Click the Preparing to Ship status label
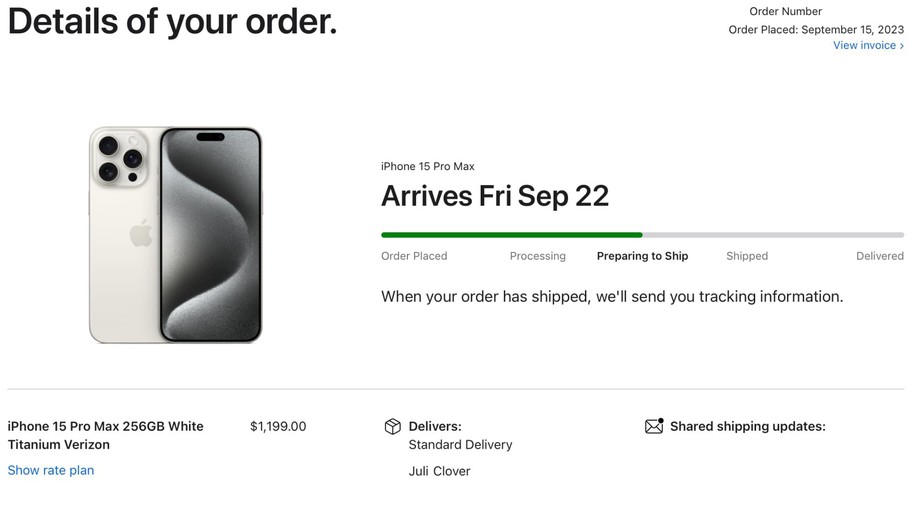 [x=642, y=256]
